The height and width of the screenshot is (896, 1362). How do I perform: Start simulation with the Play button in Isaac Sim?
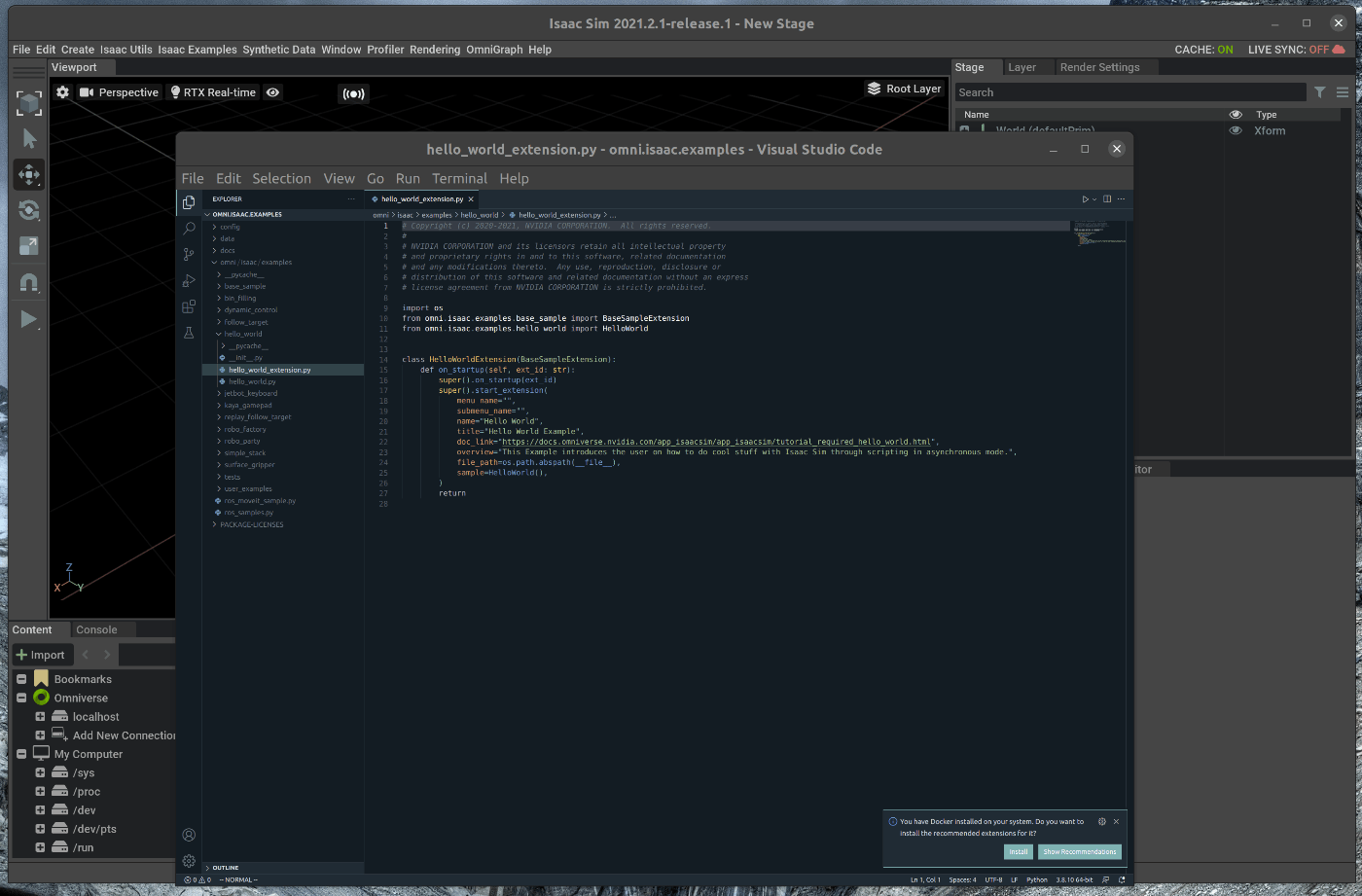coord(29,319)
